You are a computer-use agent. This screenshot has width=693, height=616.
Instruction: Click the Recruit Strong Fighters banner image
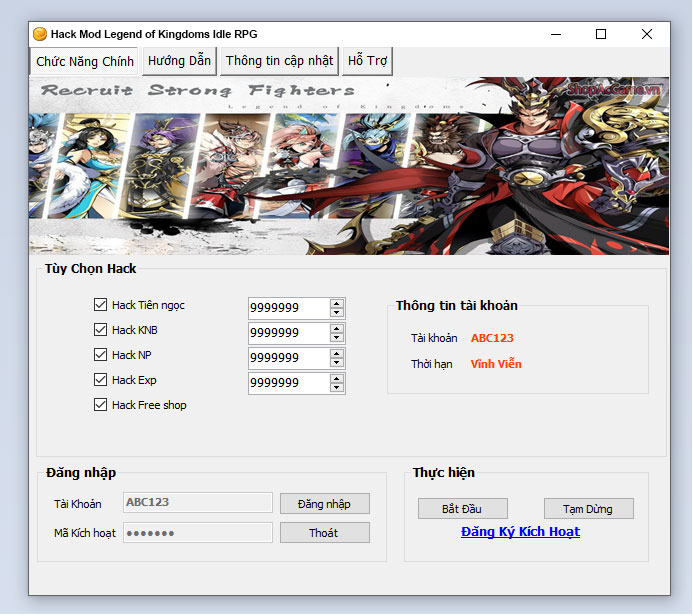(349, 166)
